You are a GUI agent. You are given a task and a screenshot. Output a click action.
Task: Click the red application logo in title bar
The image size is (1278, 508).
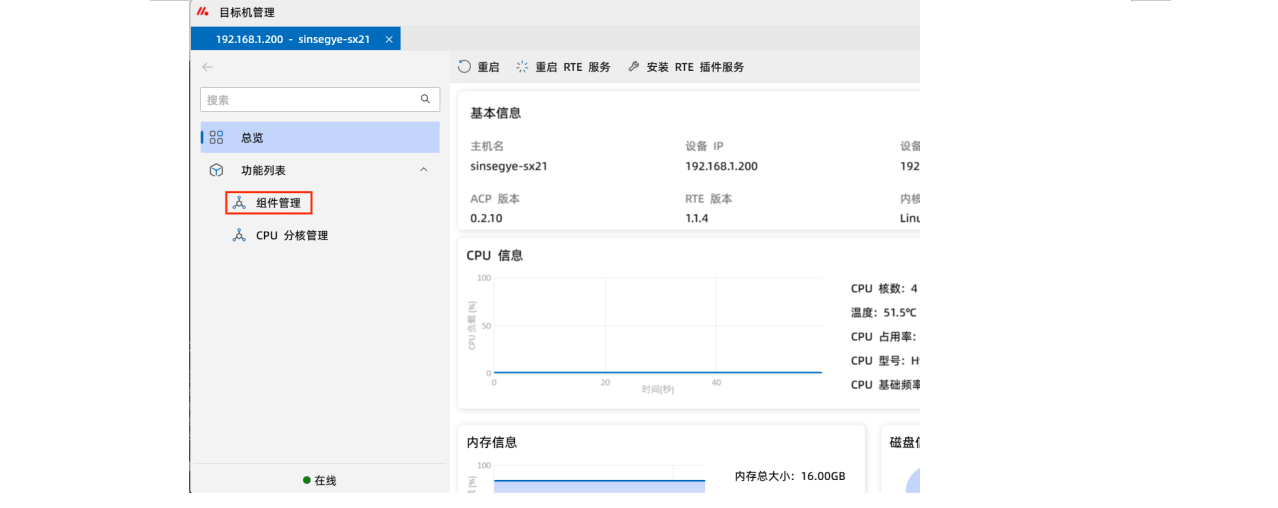[203, 12]
